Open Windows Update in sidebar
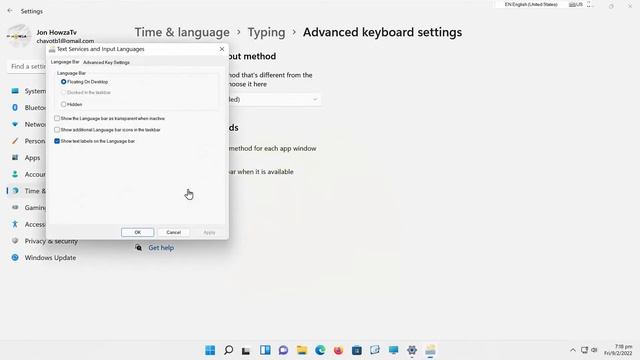 [45, 258]
